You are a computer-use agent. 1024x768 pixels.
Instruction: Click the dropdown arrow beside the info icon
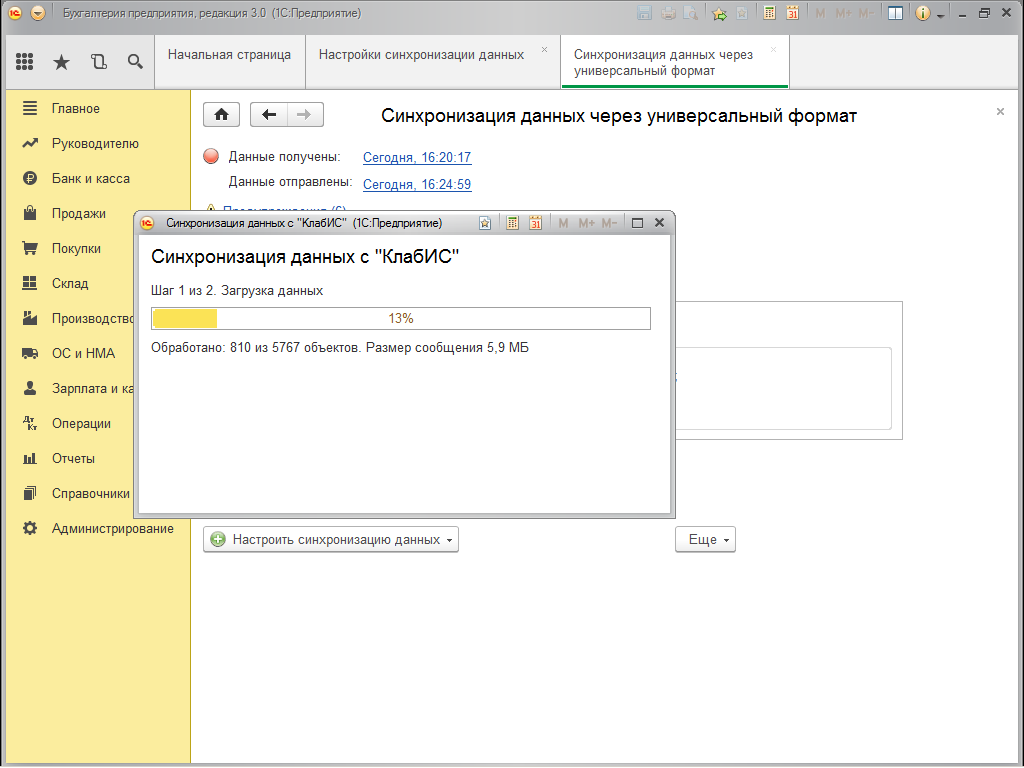pyautogui.click(x=940, y=15)
